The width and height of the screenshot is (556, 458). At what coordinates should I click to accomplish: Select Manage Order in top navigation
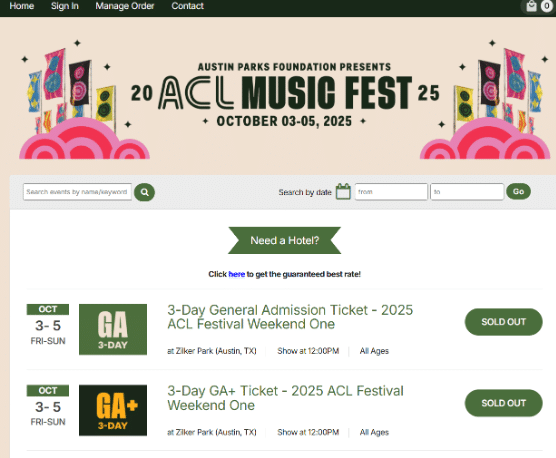(x=125, y=6)
